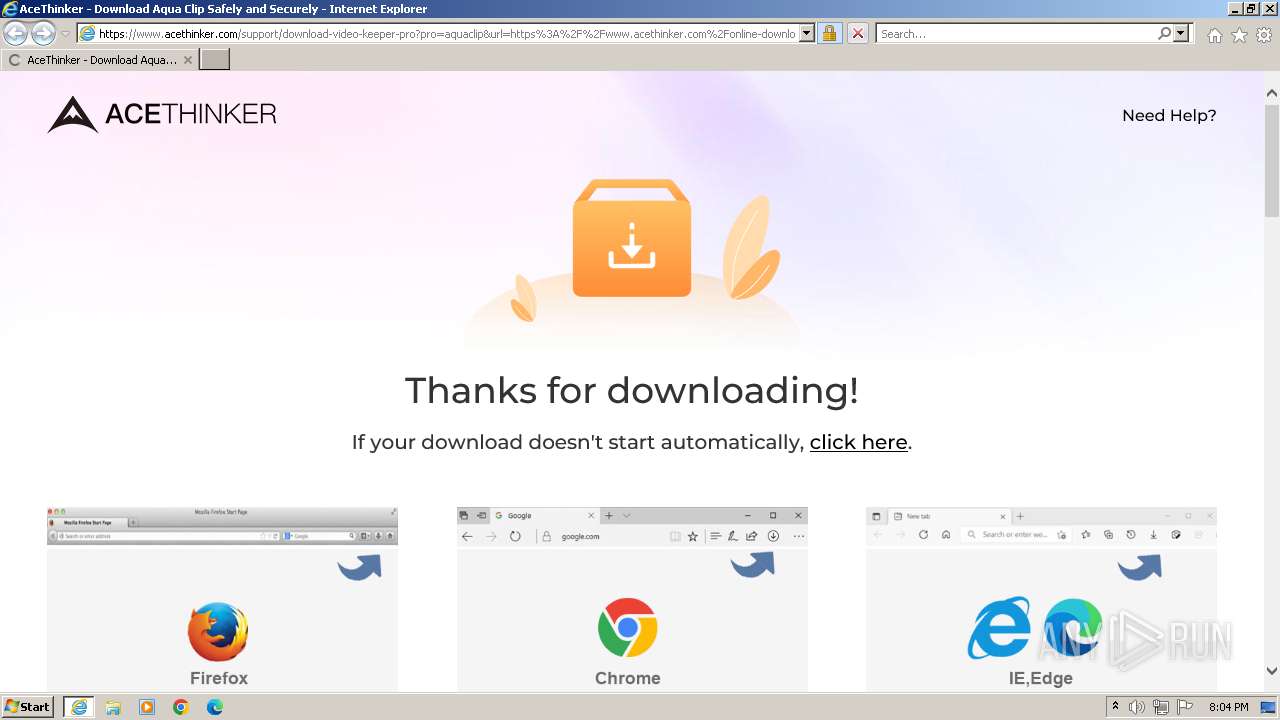Open the search provider dropdown
This screenshot has width=1280, height=720.
[1182, 34]
